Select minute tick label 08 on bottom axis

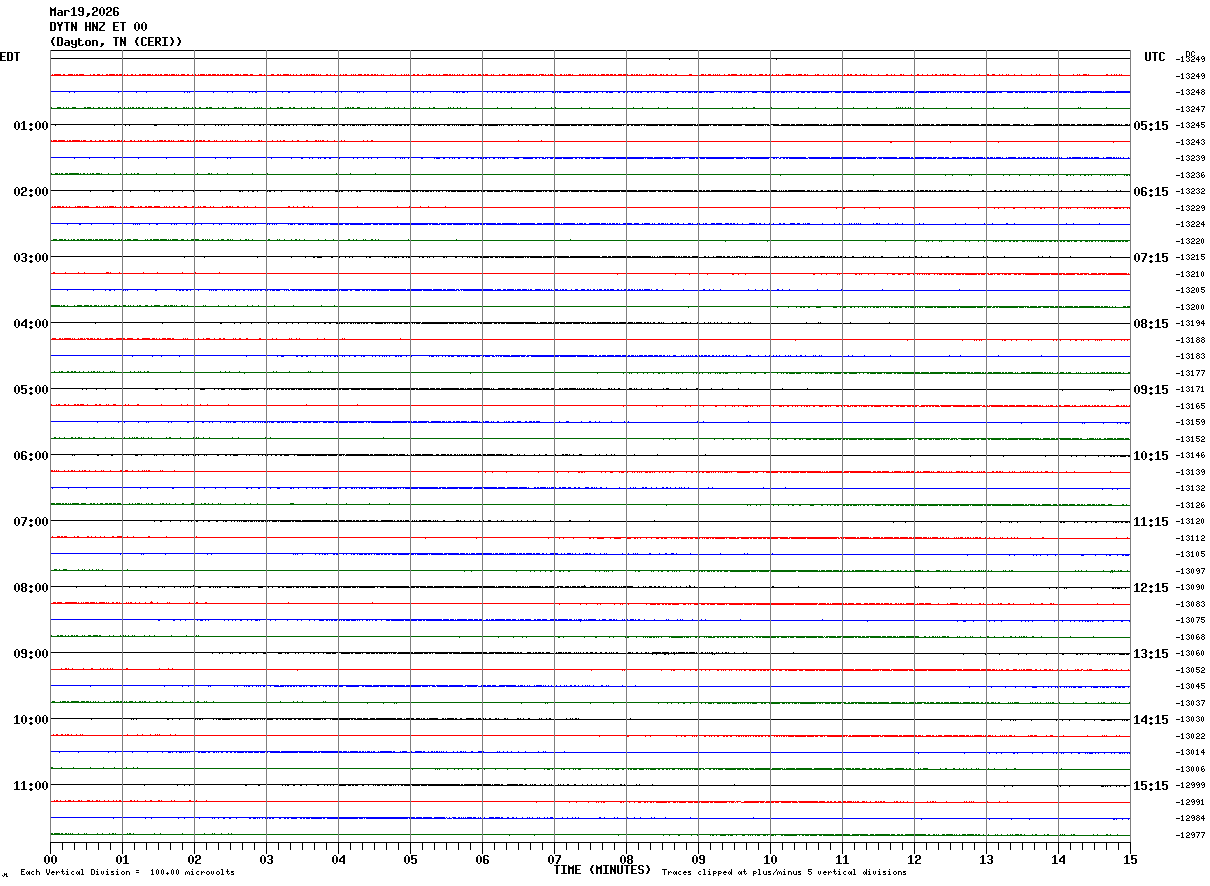pyautogui.click(x=626, y=859)
